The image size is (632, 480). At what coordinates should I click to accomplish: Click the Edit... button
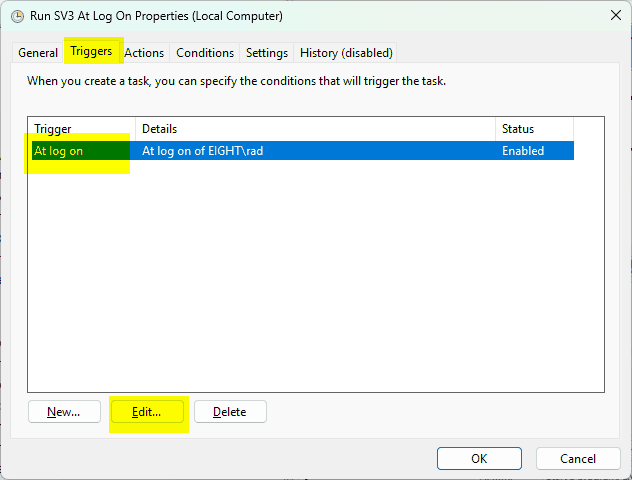click(147, 412)
